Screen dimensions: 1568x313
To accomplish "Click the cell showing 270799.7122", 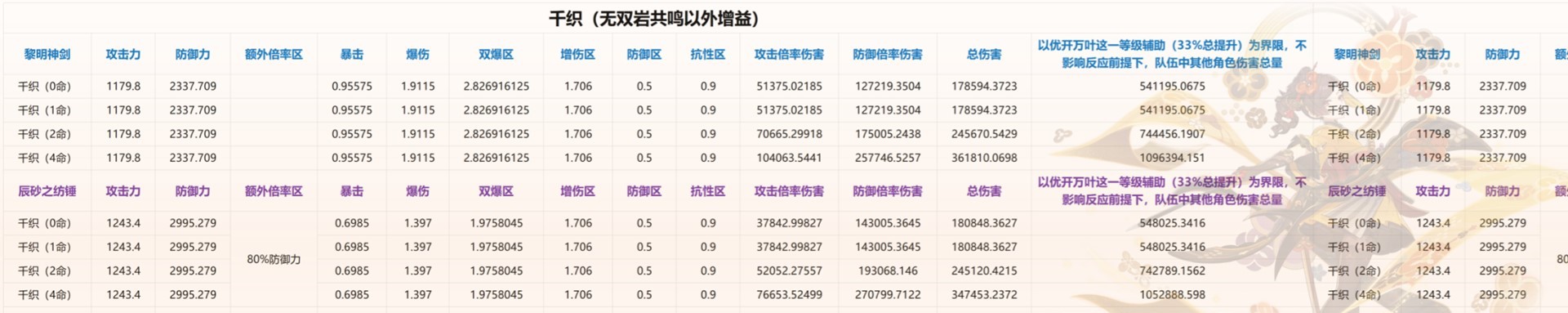I will click(x=887, y=294).
